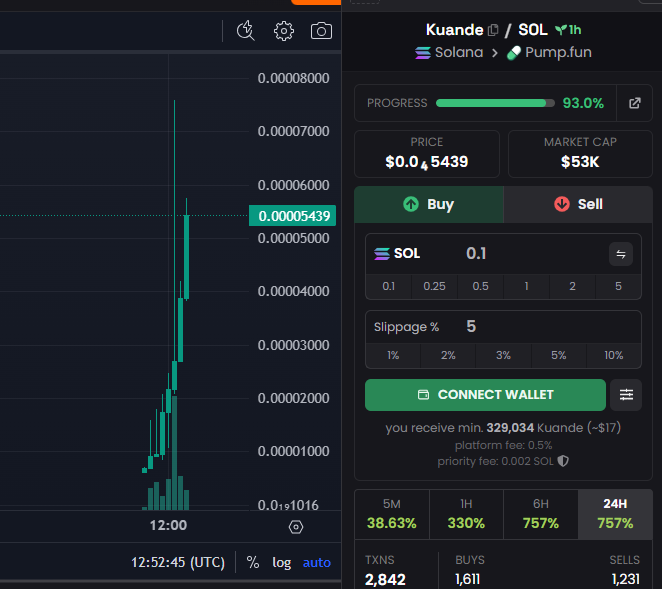
Task: Toggle percent scale on chart
Action: click(253, 562)
